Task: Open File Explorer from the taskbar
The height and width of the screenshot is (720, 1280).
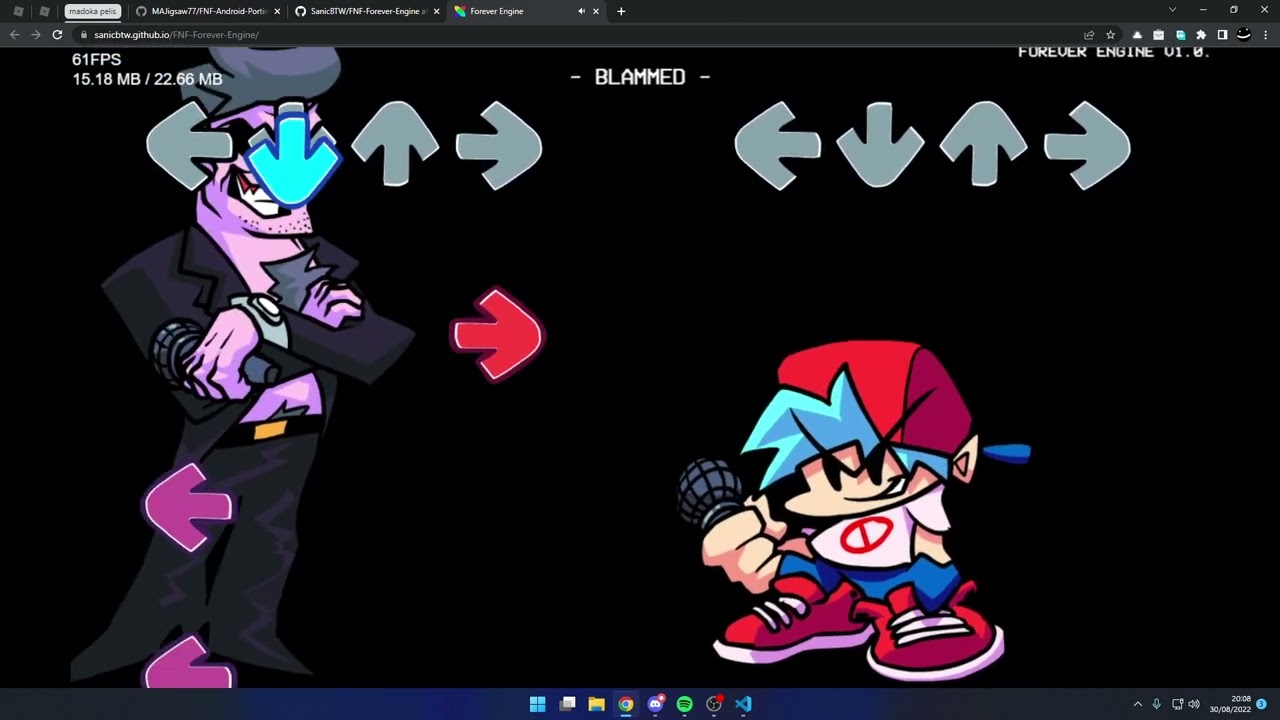Action: 596,704
